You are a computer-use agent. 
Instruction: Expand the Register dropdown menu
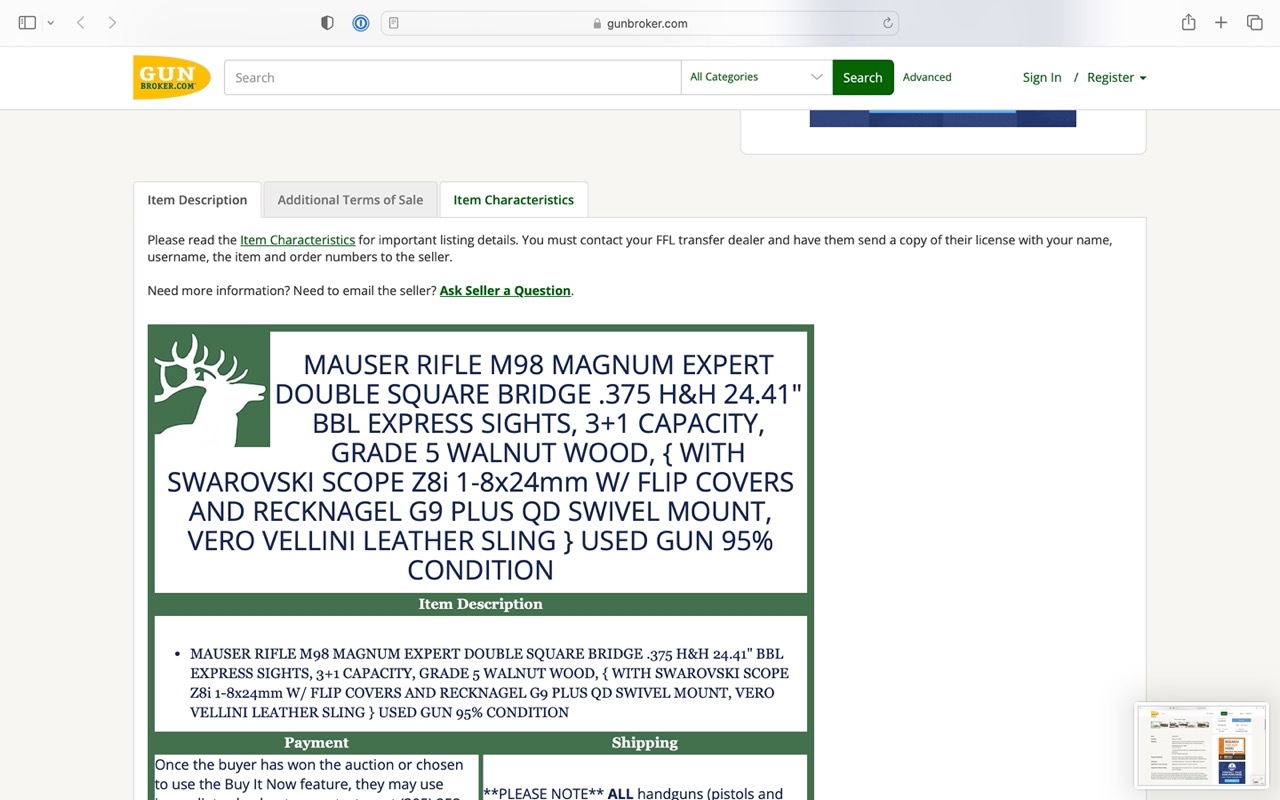pos(1116,77)
